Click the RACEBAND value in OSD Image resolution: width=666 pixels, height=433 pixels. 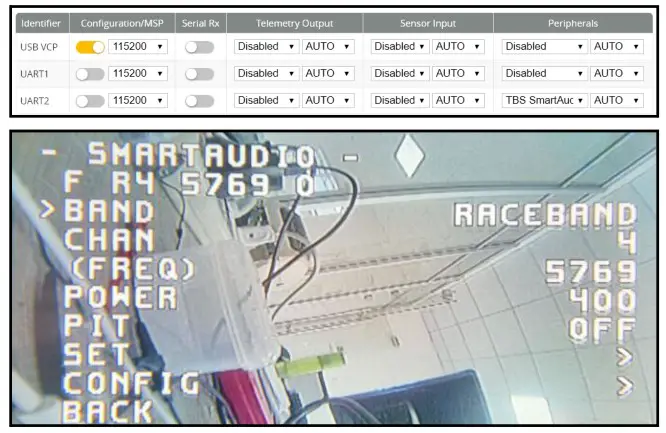(545, 214)
